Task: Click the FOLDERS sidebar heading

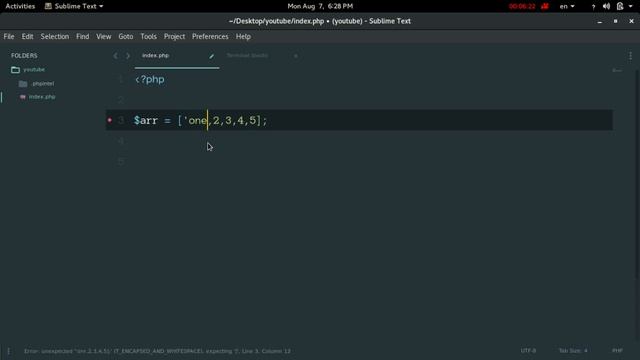Action: (x=24, y=56)
